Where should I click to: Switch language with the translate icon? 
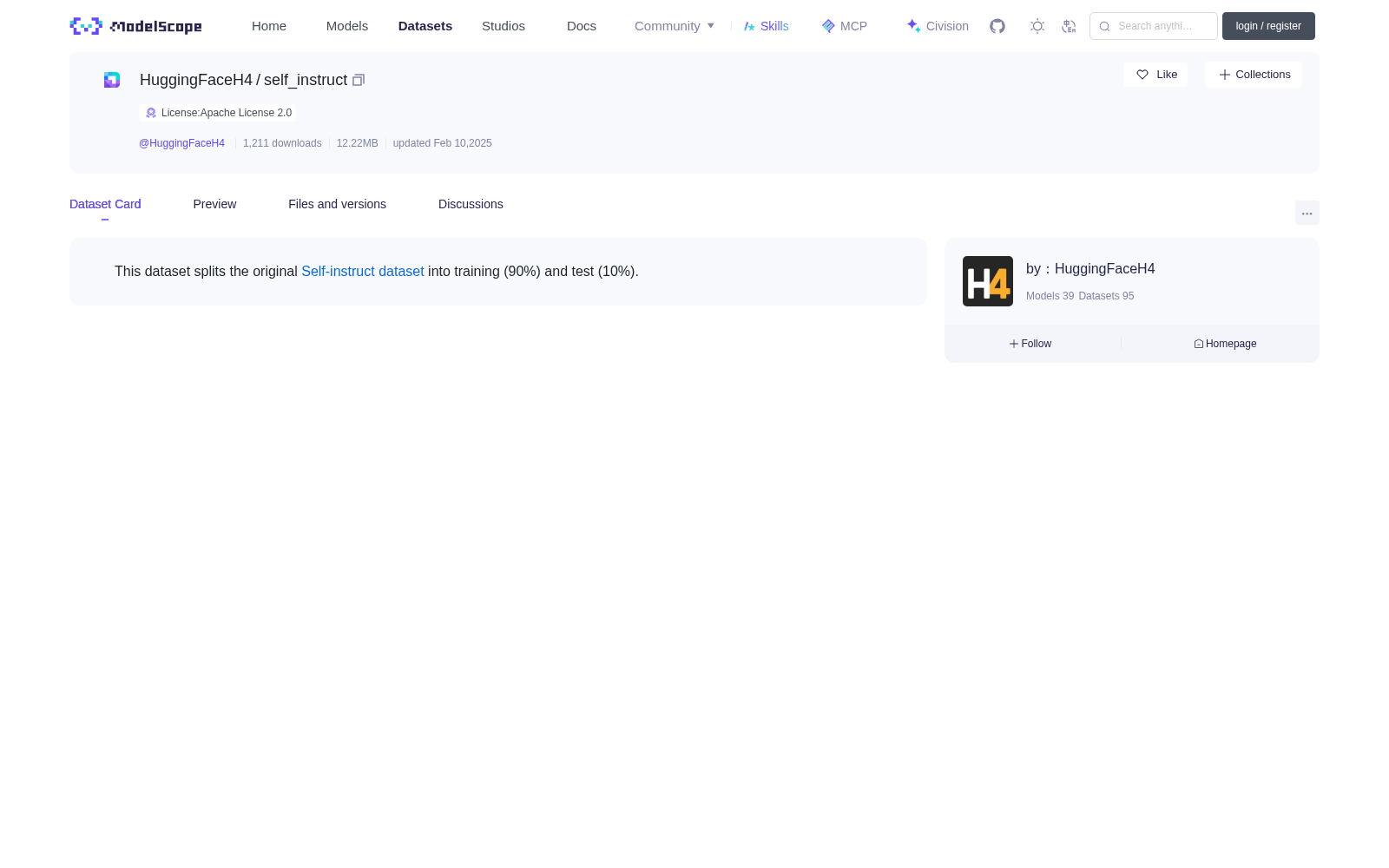(1070, 26)
